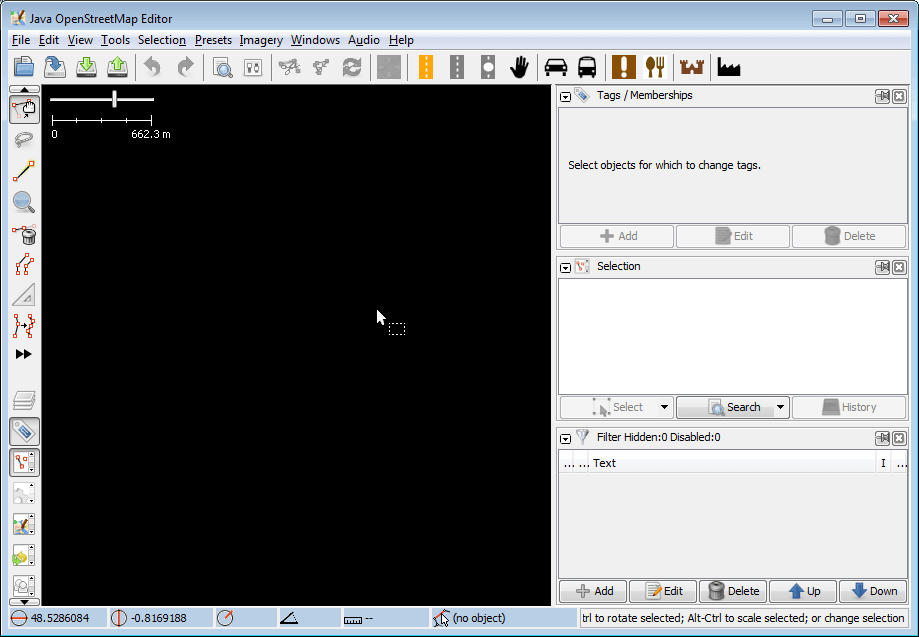Open the Imagery menu
The height and width of the screenshot is (637, 919).
pyautogui.click(x=261, y=40)
